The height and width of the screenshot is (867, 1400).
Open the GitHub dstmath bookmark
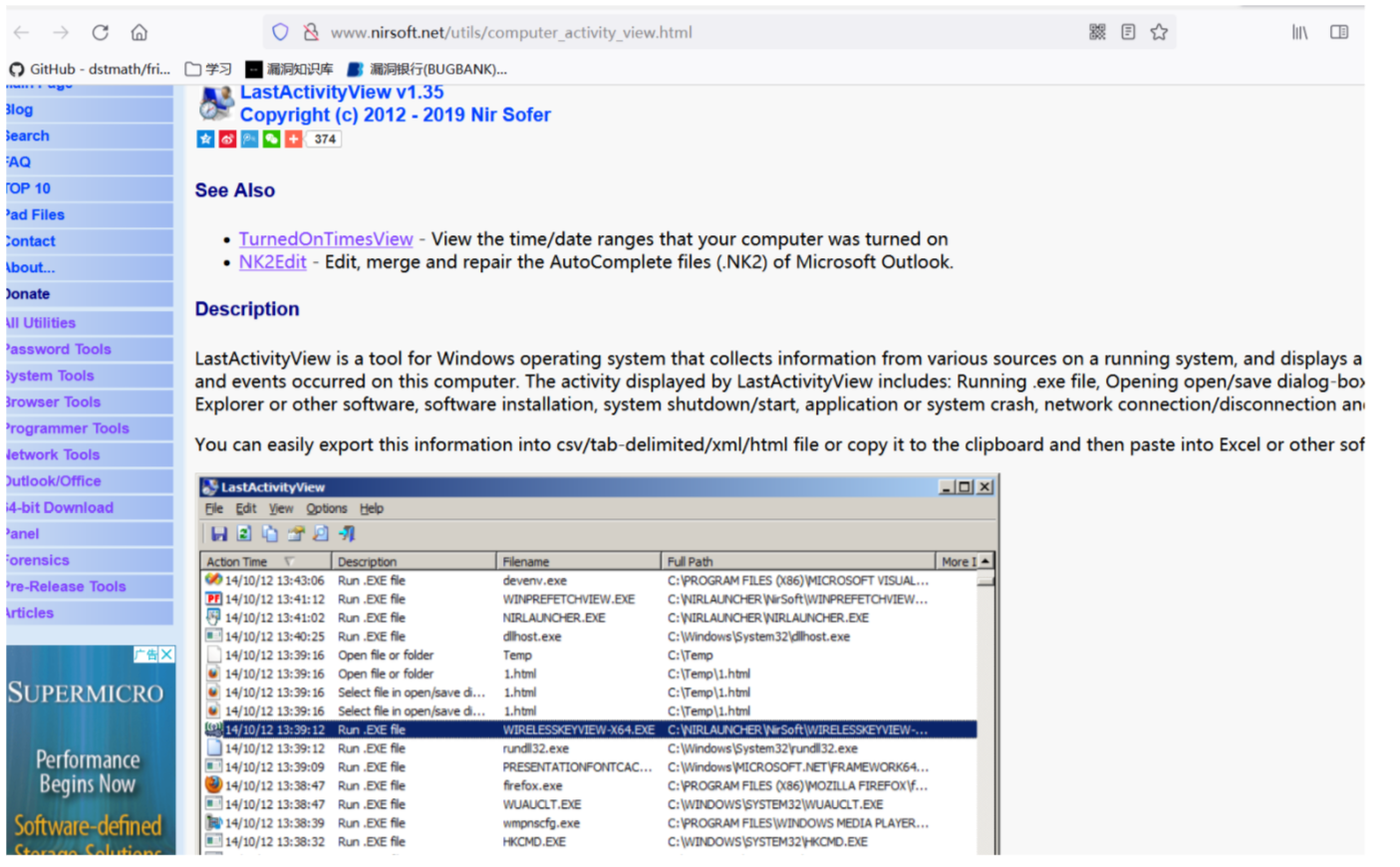click(90, 69)
